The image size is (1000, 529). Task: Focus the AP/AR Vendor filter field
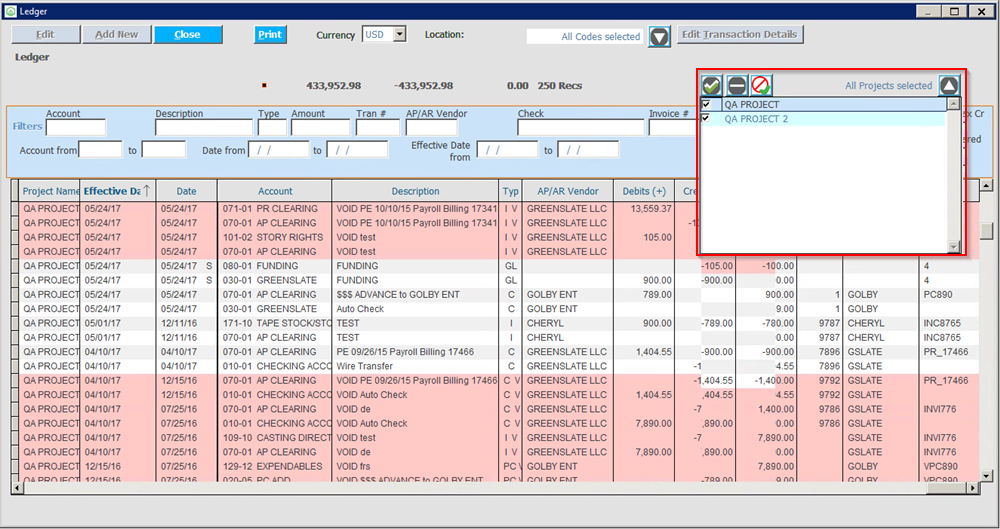tap(432, 127)
